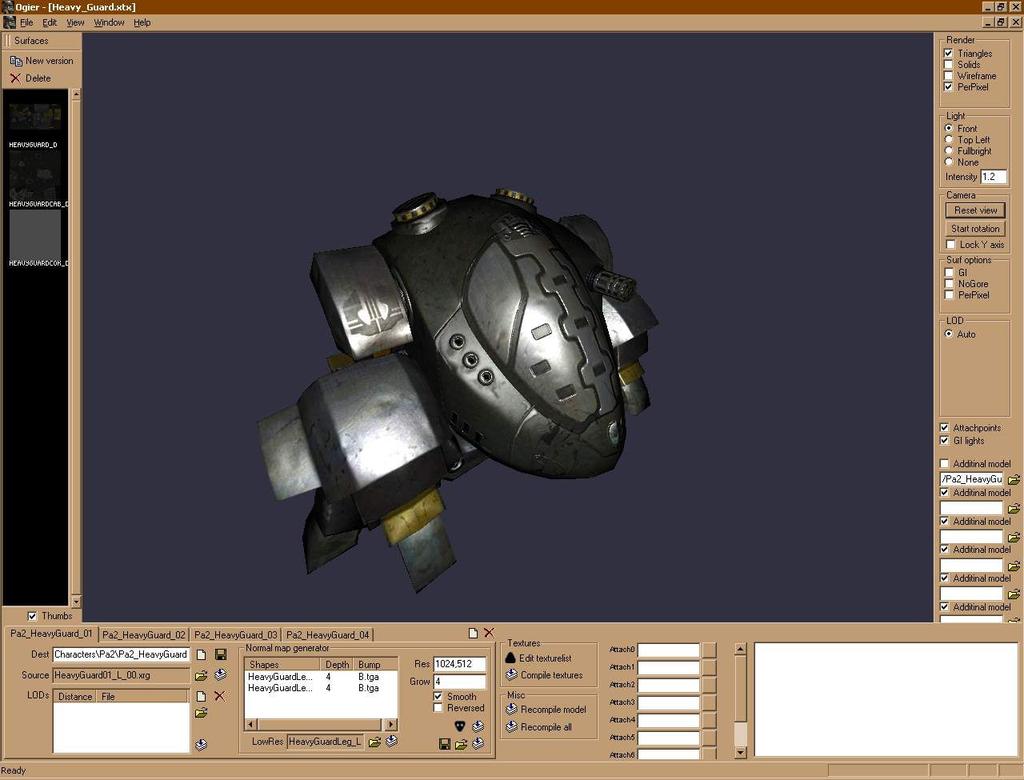1024x780 pixels.
Task: Toggle the Attachpoints checkbox
Action: [944, 428]
